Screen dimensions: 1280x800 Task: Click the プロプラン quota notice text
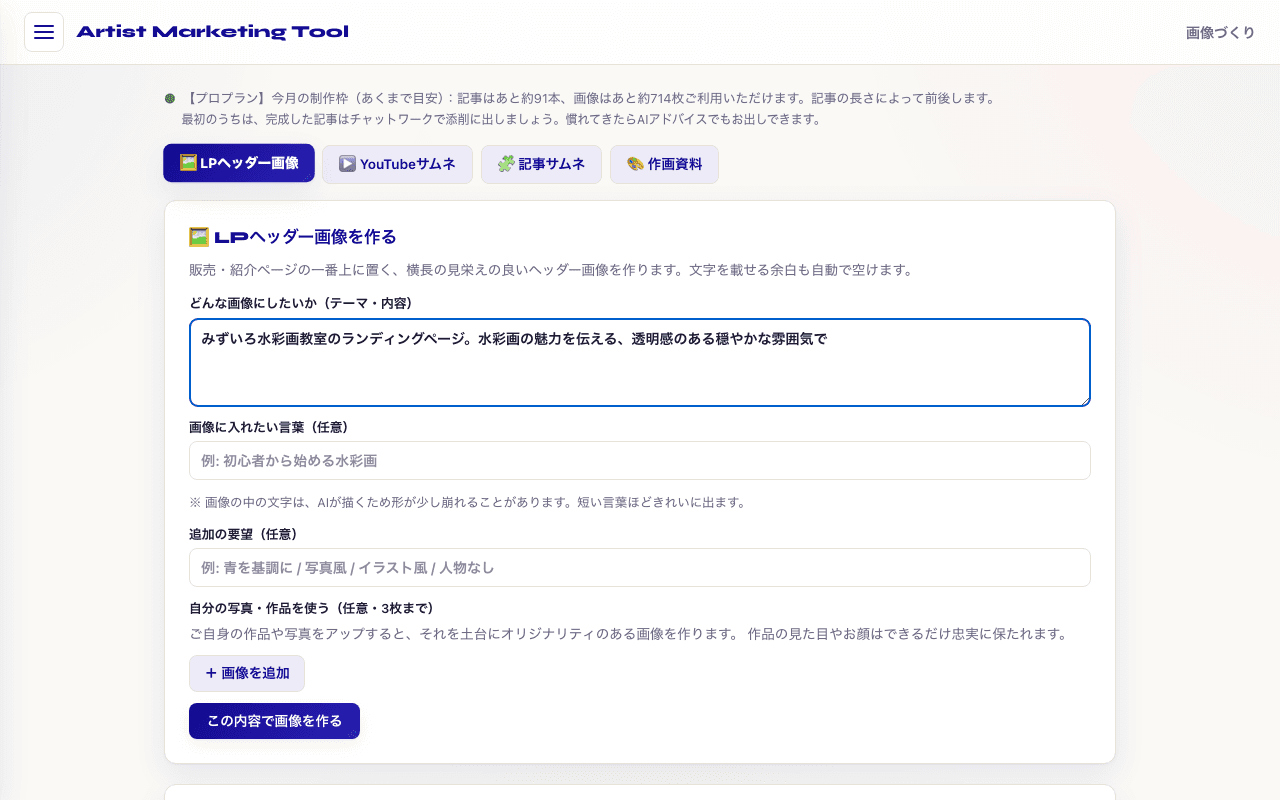coord(589,108)
